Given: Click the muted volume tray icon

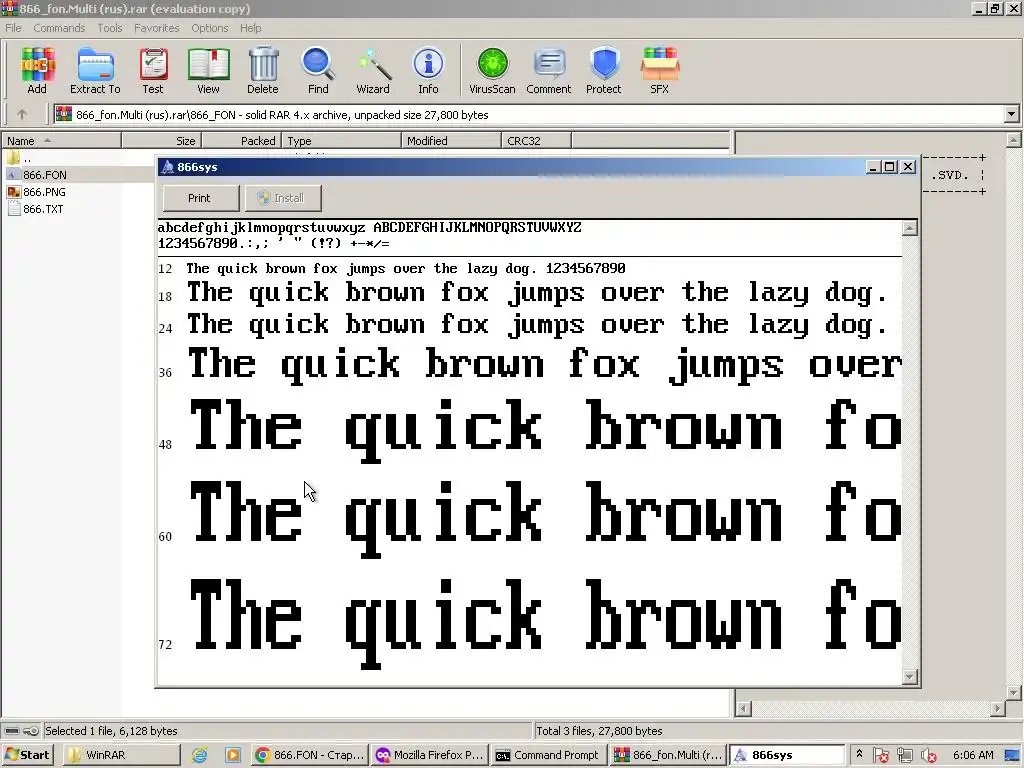Looking at the screenshot, I should [928, 756].
